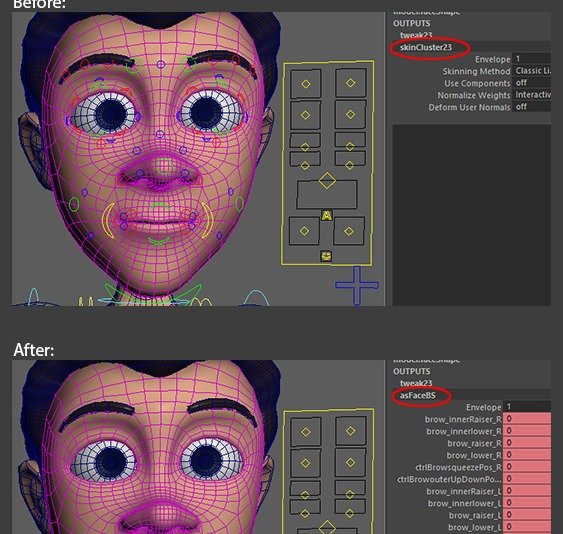Select the large center diamond control in Before panel
The image size is (563, 534).
coord(327,181)
